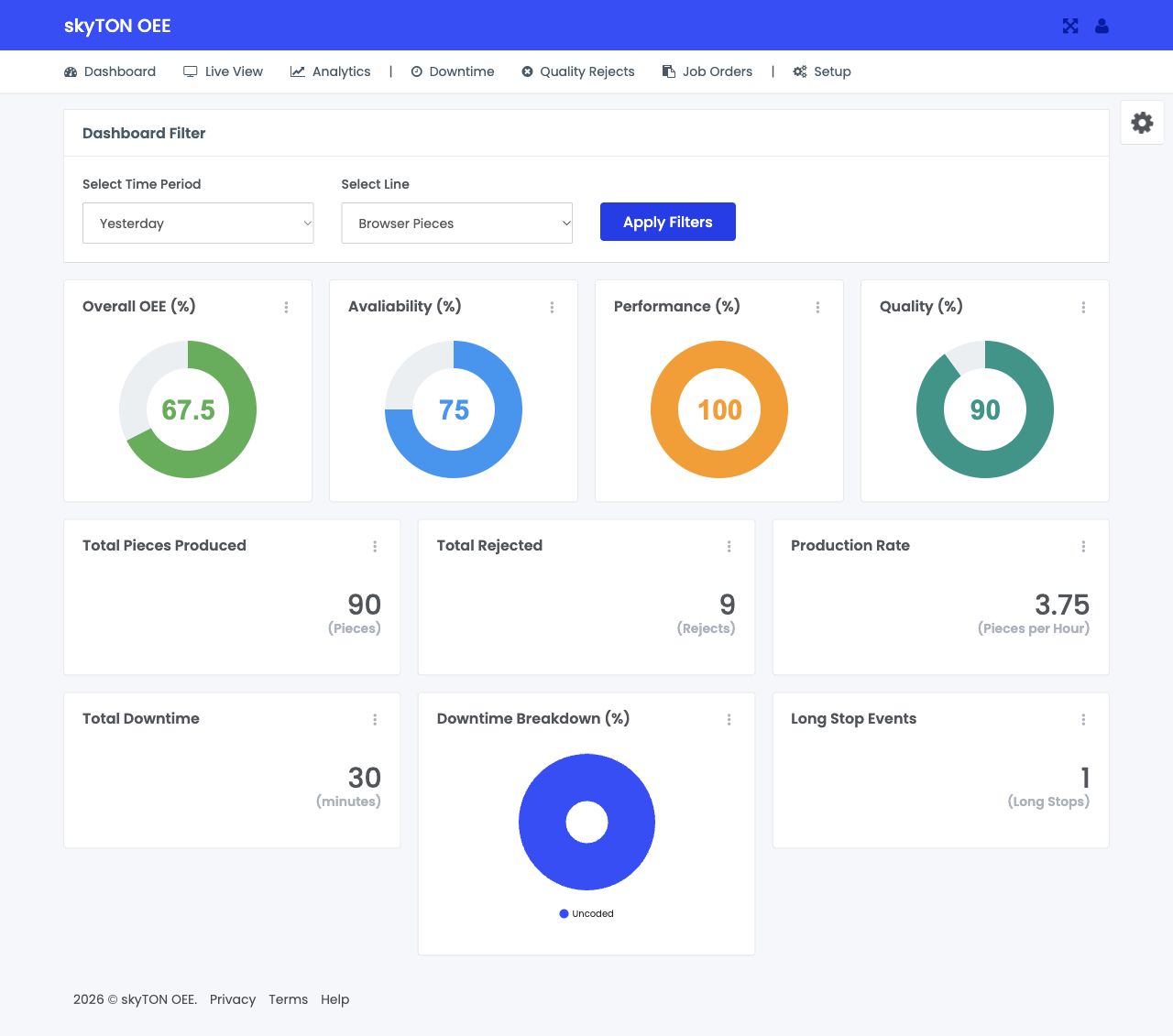Select the 9 rejects value
This screenshot has height=1036, width=1173.
point(728,605)
